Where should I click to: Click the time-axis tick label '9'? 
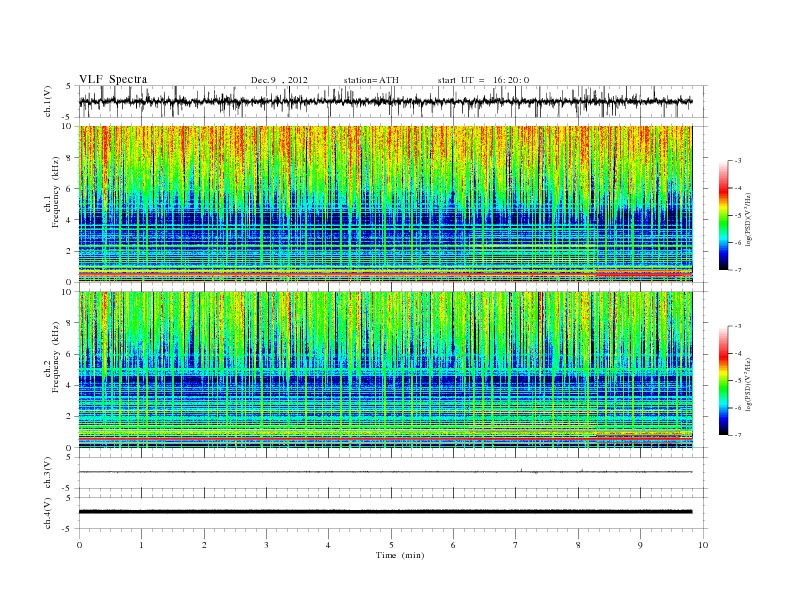[640, 545]
